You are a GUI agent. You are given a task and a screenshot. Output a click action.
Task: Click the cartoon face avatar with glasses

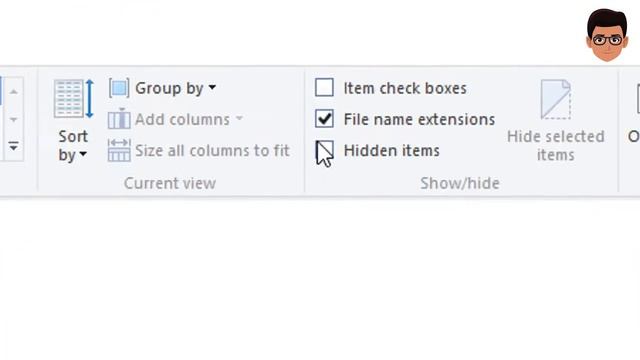tap(607, 35)
